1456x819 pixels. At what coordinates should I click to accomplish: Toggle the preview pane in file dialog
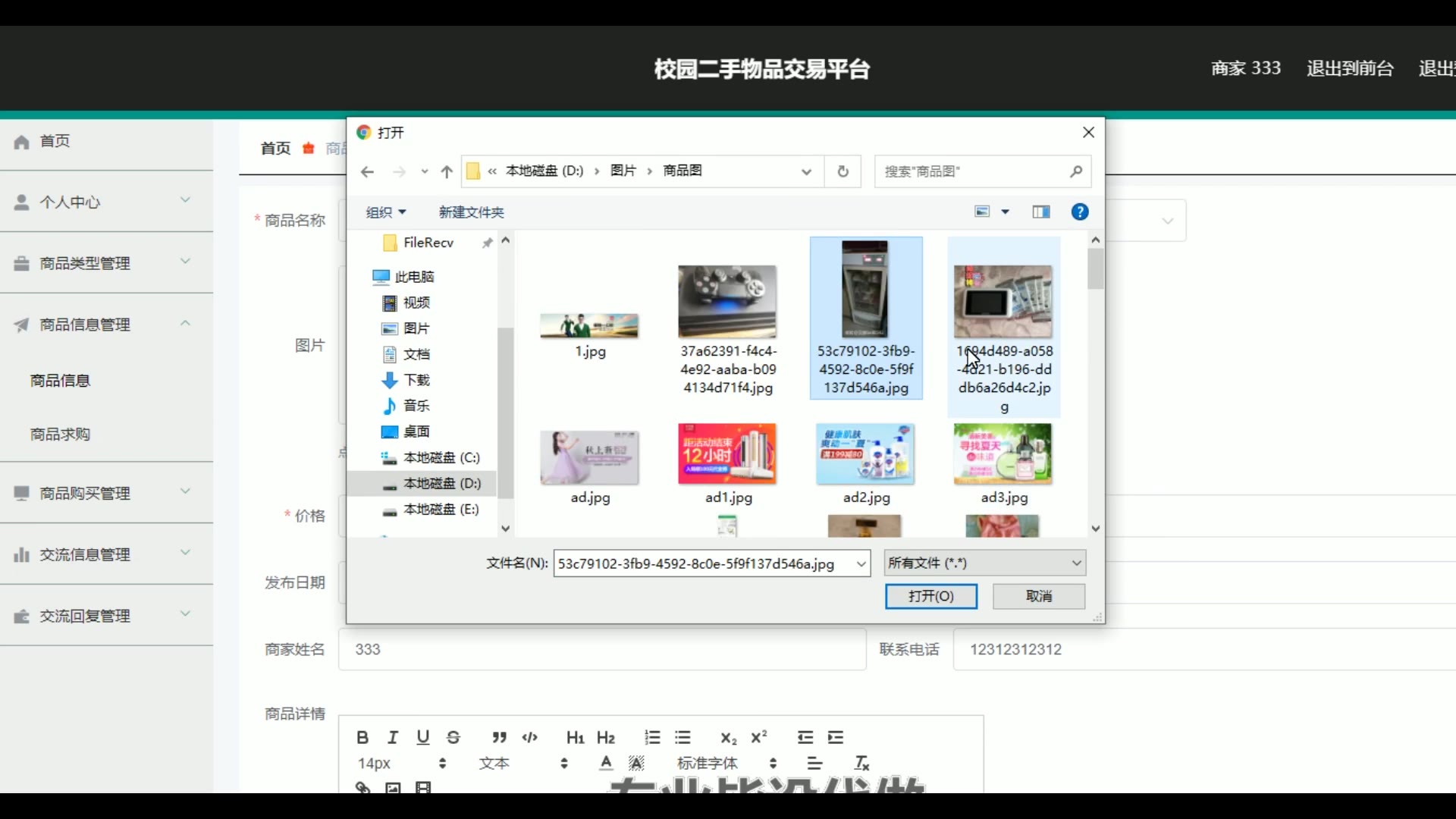pyautogui.click(x=1041, y=212)
